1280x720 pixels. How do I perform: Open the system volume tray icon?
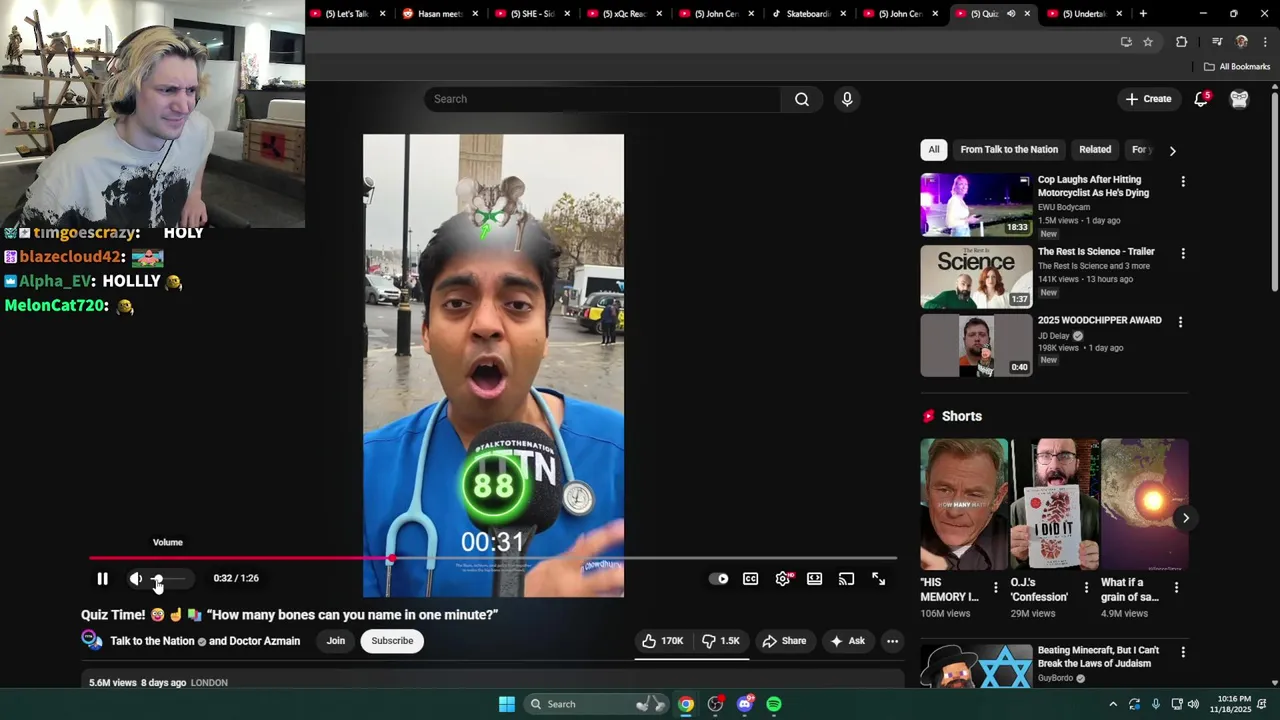pos(1193,704)
